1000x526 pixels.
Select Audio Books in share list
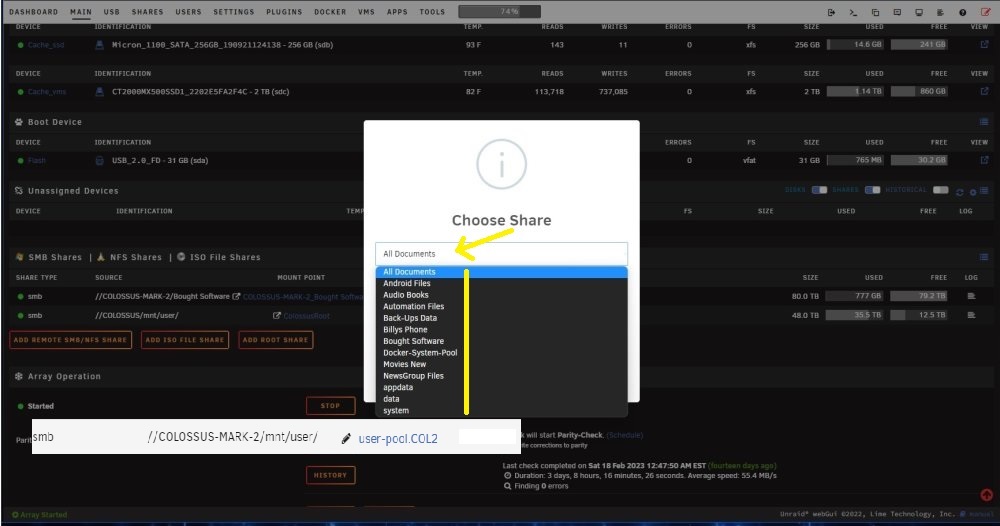tap(501, 295)
